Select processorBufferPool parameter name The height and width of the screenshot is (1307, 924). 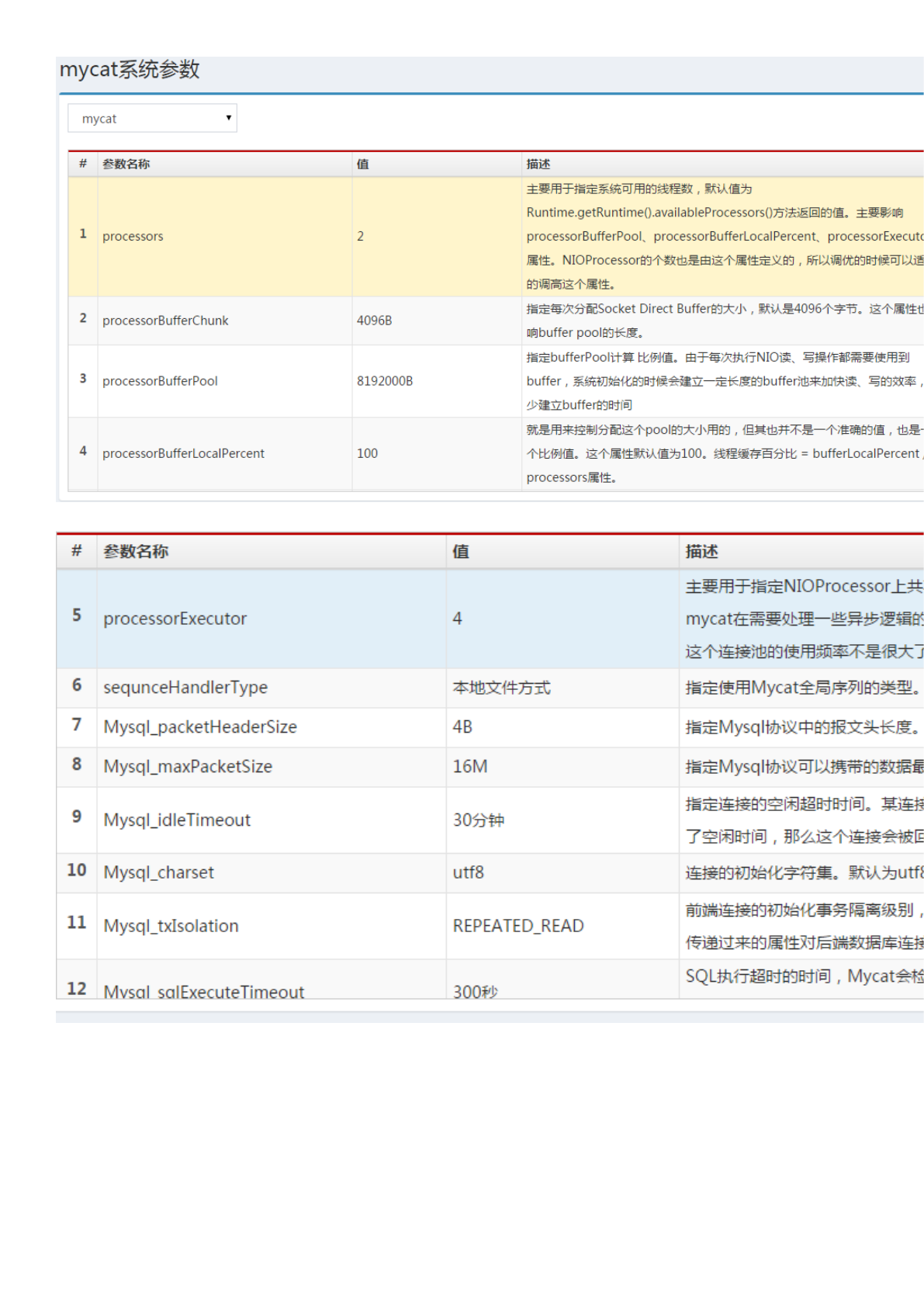(x=160, y=381)
